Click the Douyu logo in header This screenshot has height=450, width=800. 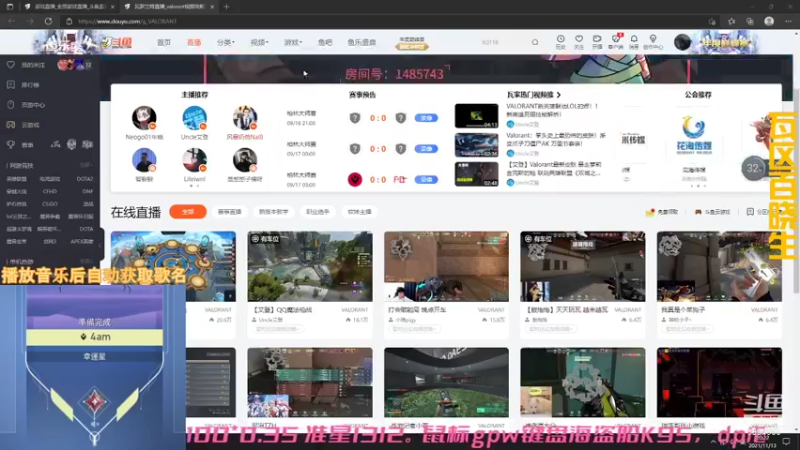click(x=116, y=43)
